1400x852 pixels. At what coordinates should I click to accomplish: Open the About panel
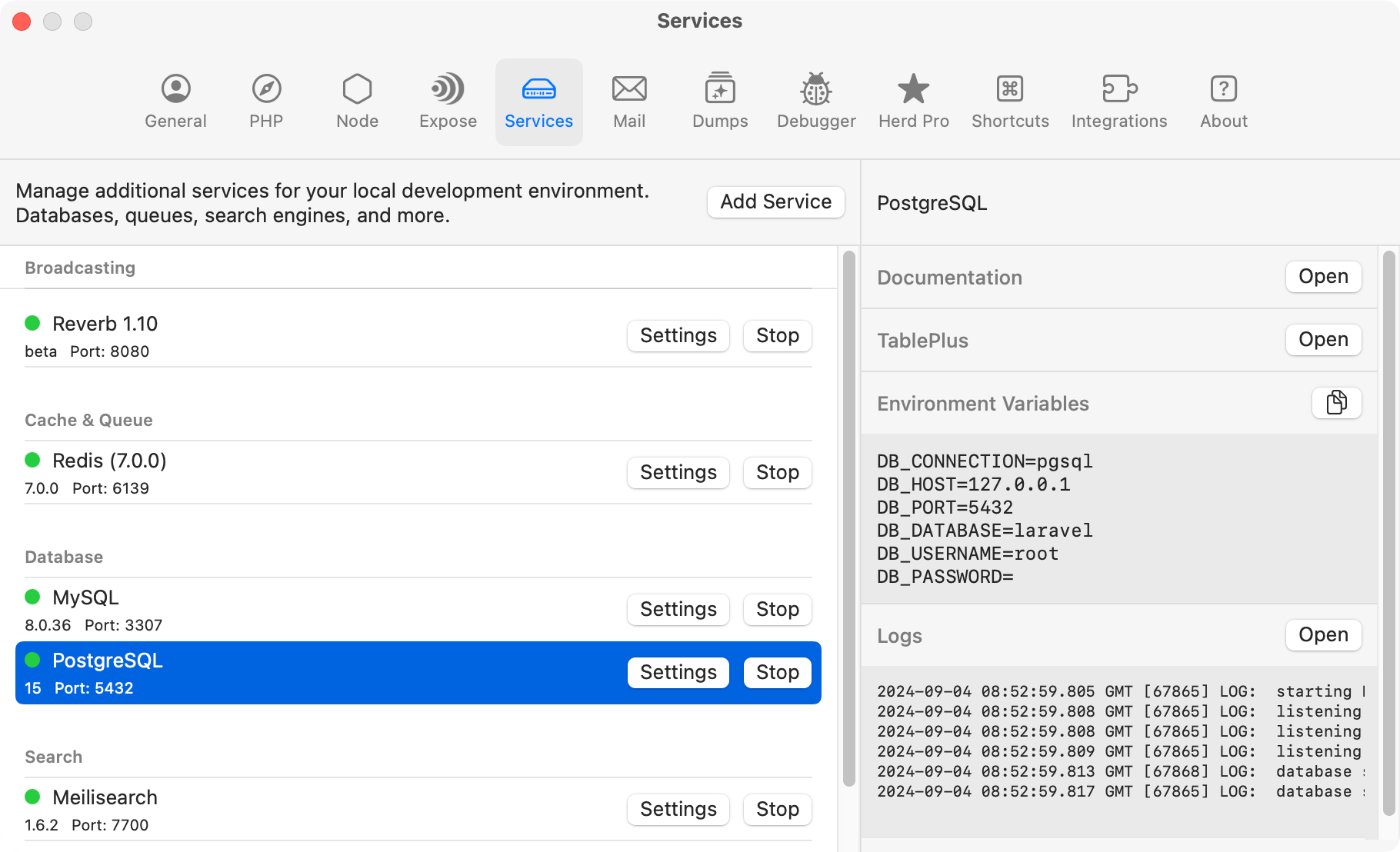coord(1223,101)
